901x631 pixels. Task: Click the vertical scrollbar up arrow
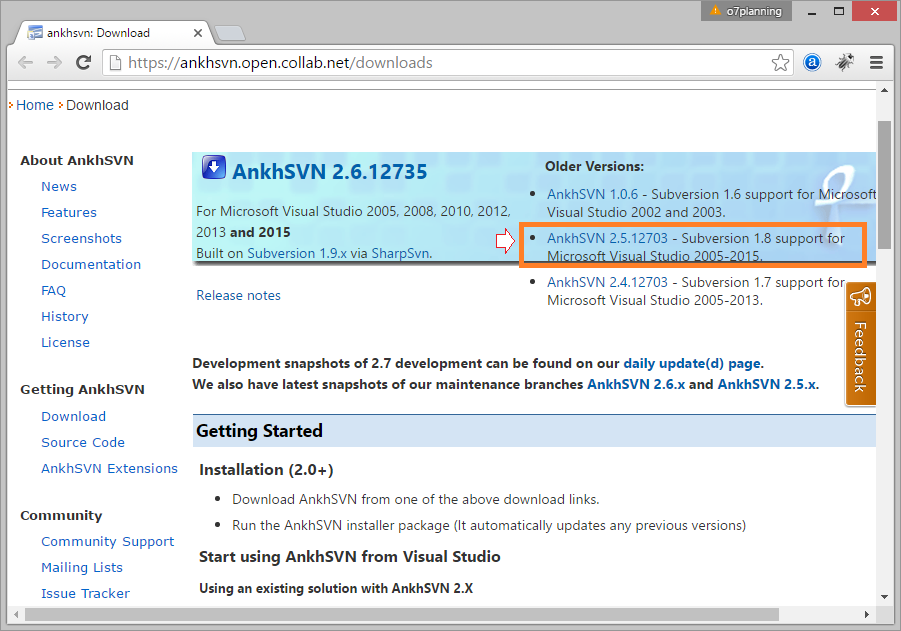click(x=884, y=90)
